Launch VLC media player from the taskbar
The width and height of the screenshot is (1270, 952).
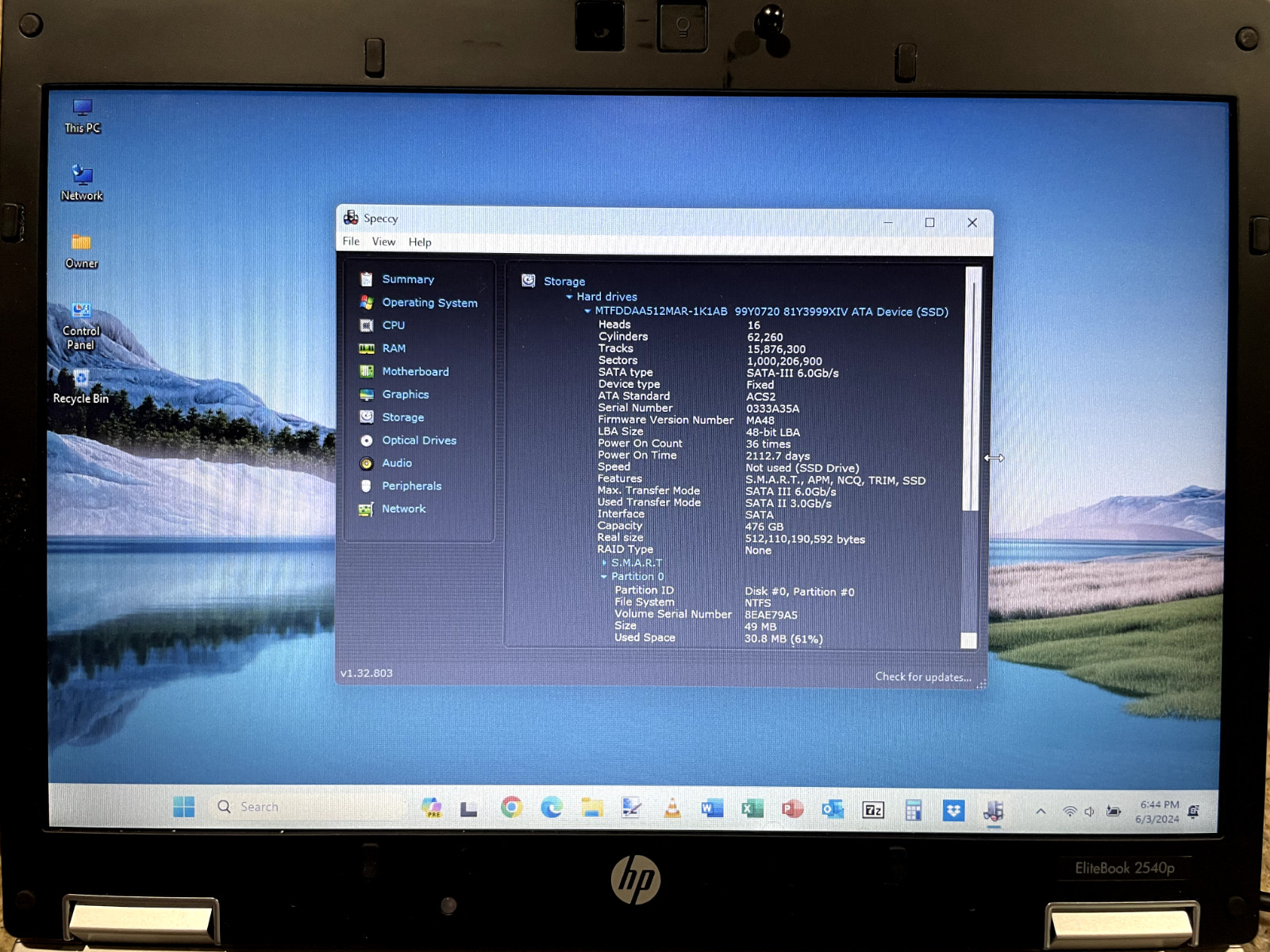click(x=672, y=808)
